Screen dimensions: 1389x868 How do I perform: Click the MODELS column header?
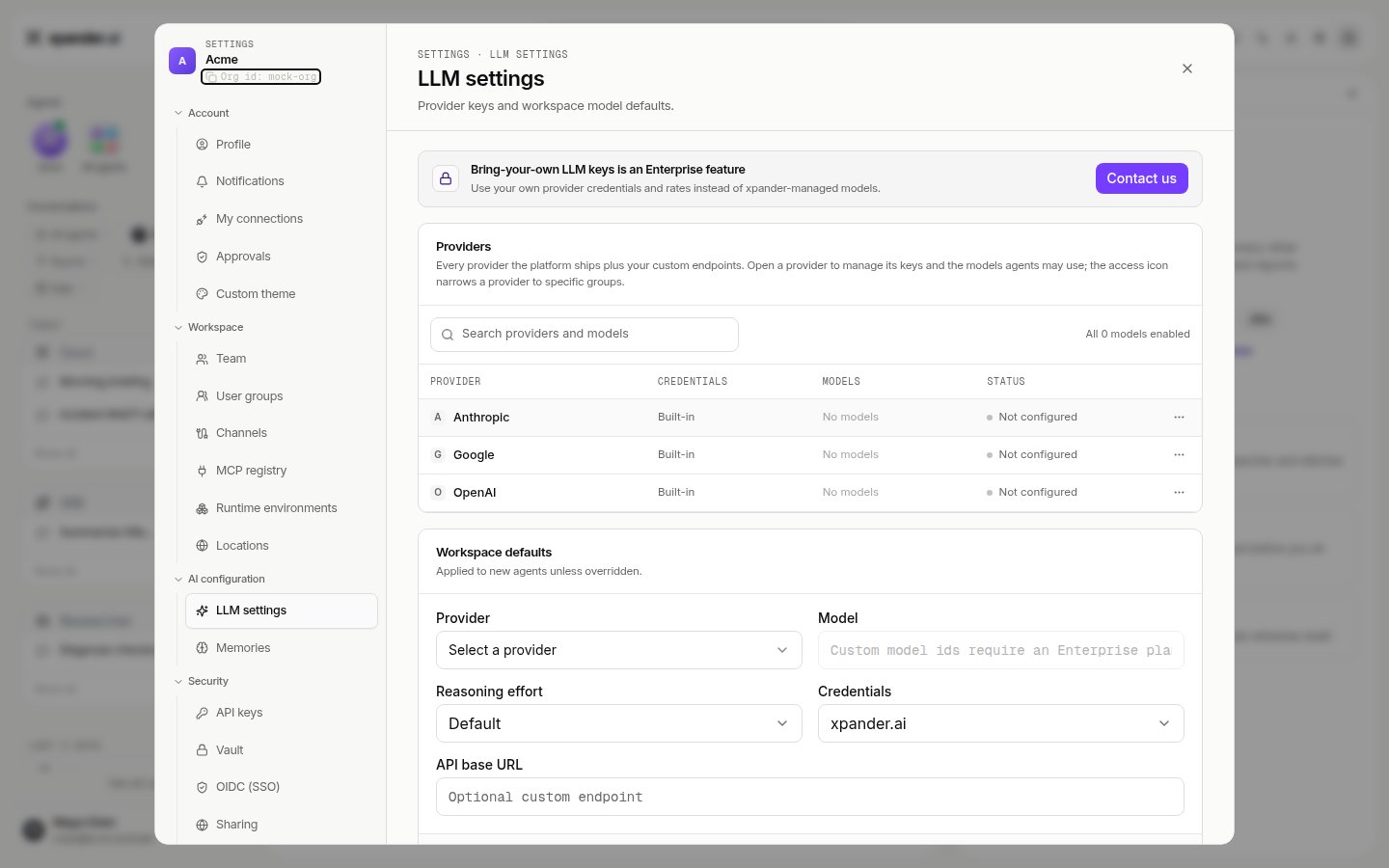tap(841, 382)
